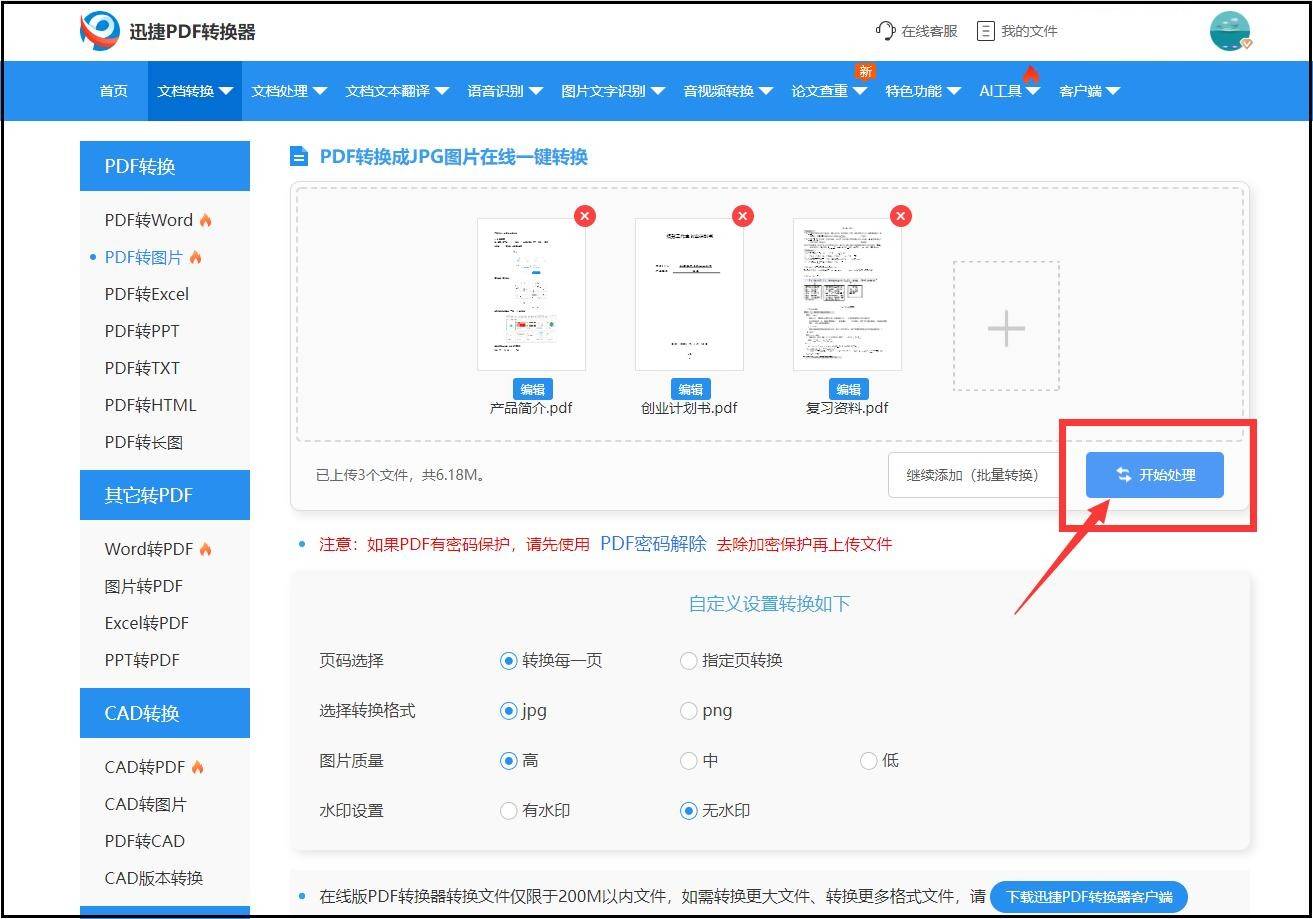The height and width of the screenshot is (919, 1313).
Task: Click the plus icon to add another file
Action: [1006, 327]
